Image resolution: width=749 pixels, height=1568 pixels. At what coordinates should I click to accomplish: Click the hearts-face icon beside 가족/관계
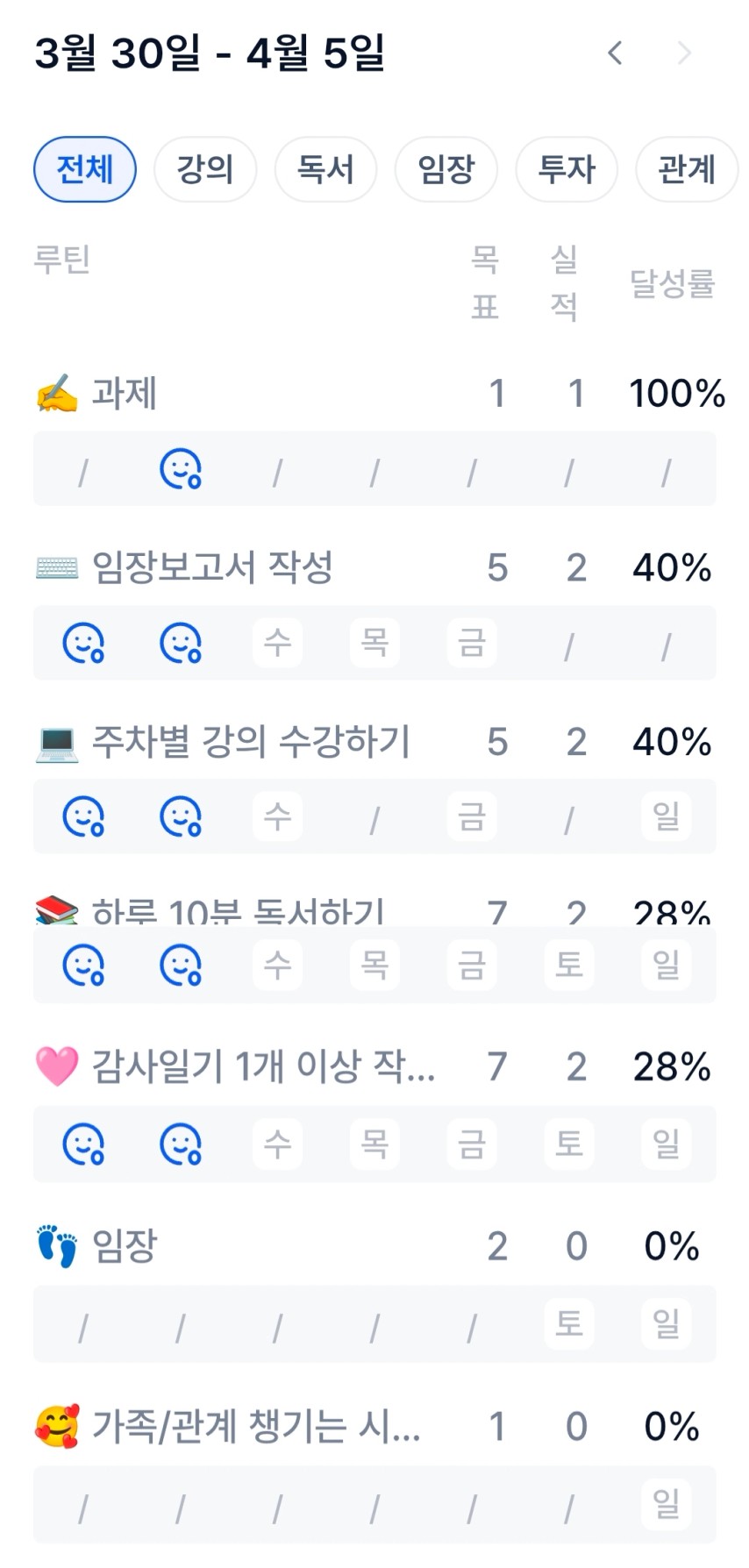coord(57,1426)
